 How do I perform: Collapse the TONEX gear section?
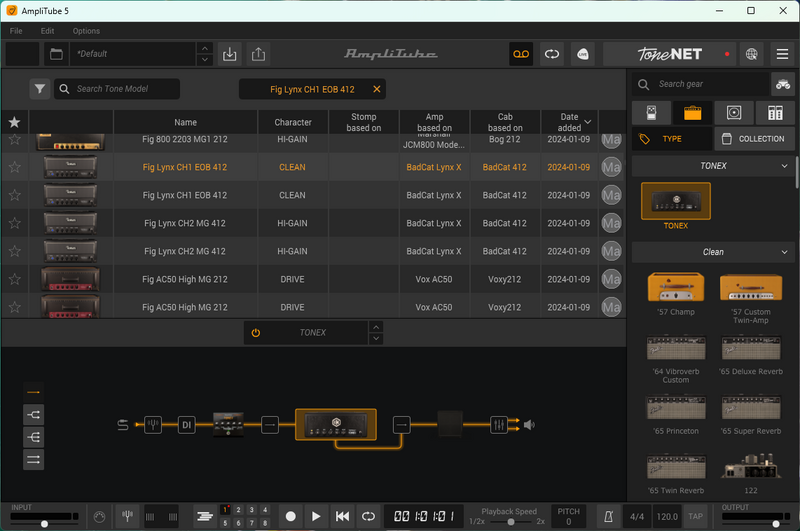coord(784,166)
